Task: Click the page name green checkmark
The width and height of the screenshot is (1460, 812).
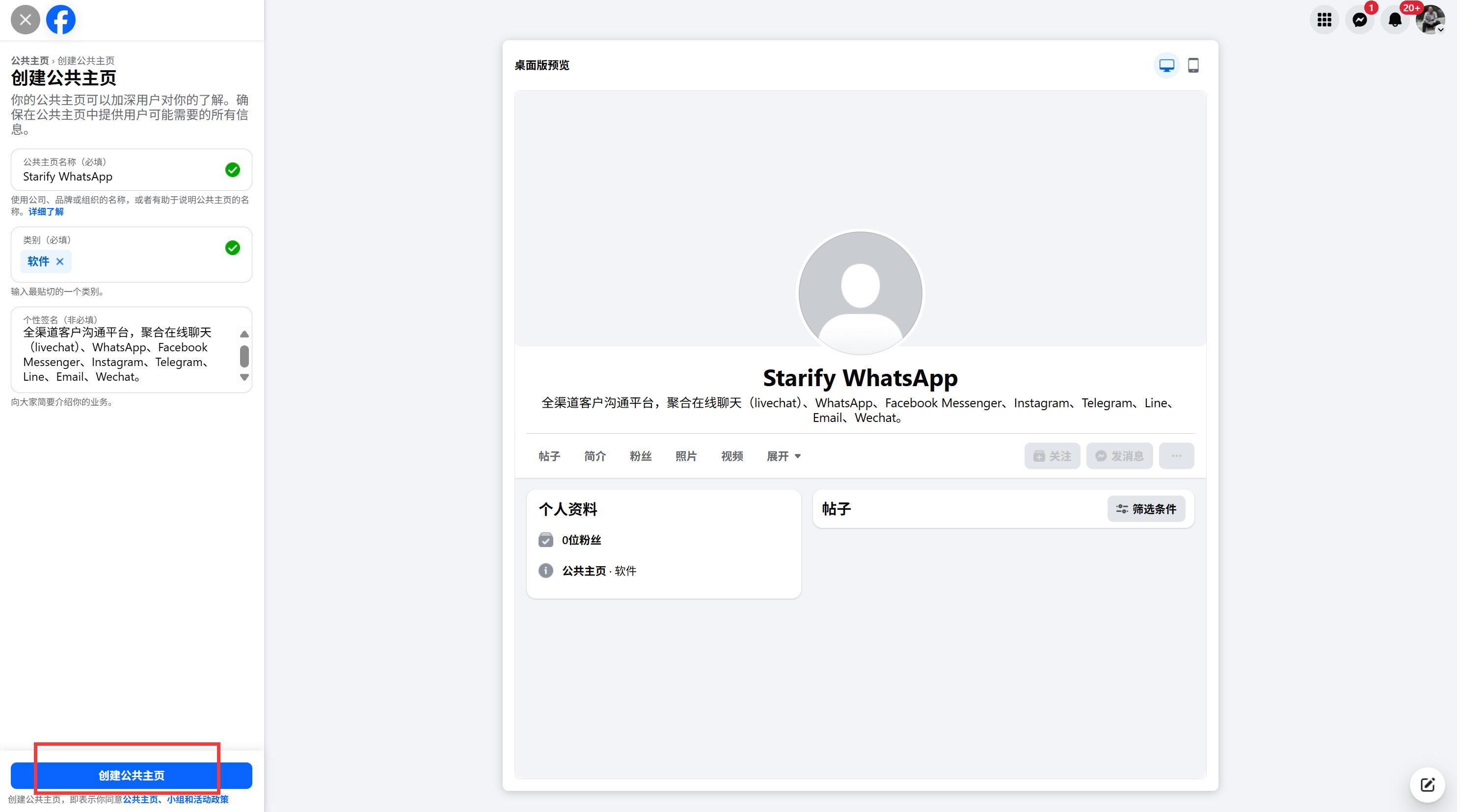Action: point(233,170)
